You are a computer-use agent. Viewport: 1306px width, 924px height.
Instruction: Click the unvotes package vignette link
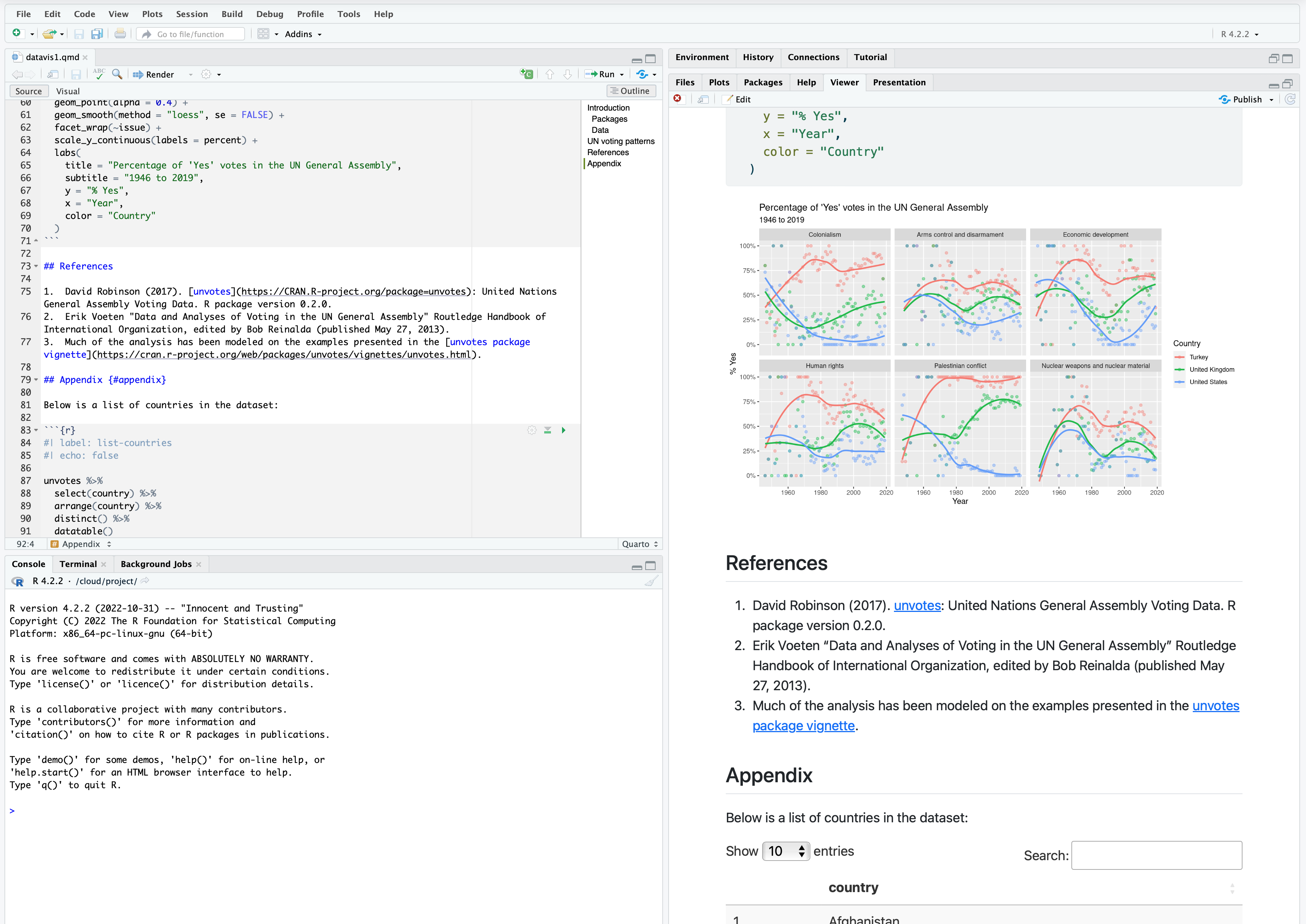pyautogui.click(x=803, y=725)
